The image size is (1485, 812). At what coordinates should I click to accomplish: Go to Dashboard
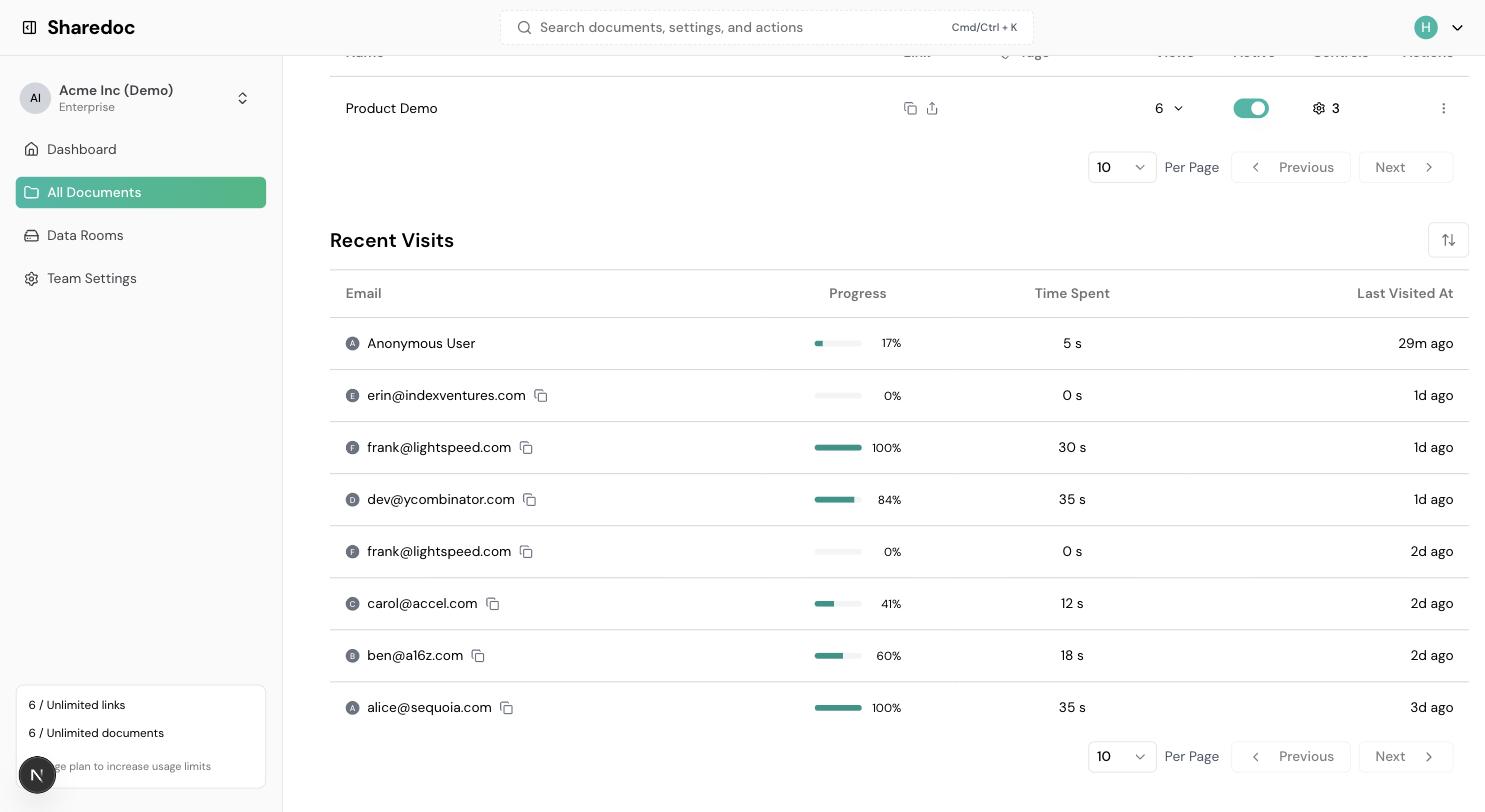[x=141, y=150]
